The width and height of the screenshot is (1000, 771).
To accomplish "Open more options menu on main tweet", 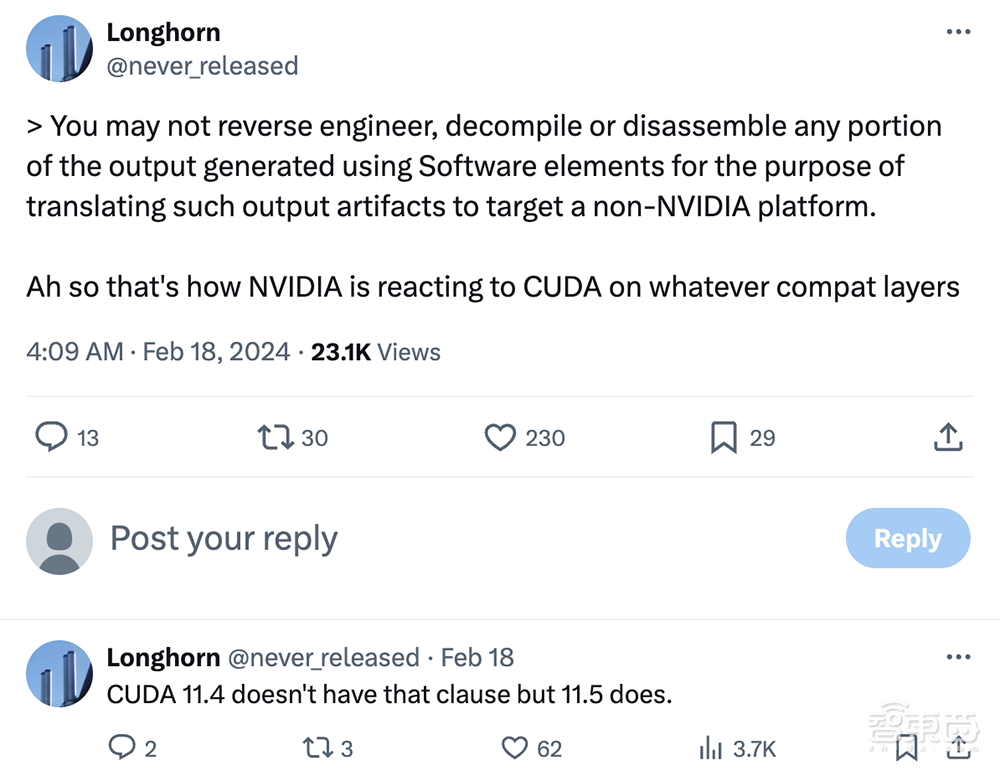I will click(958, 32).
